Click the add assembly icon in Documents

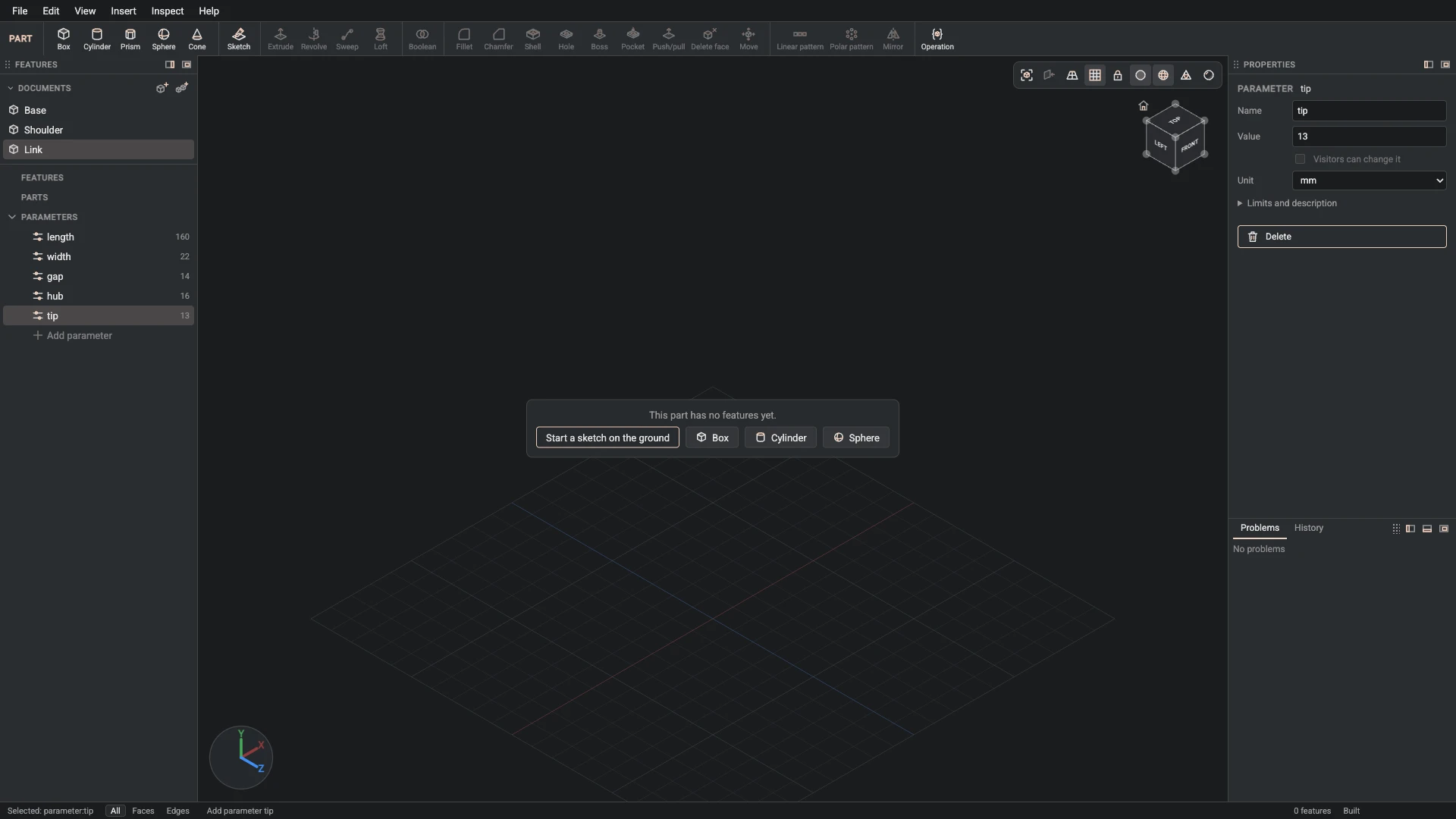pos(182,88)
